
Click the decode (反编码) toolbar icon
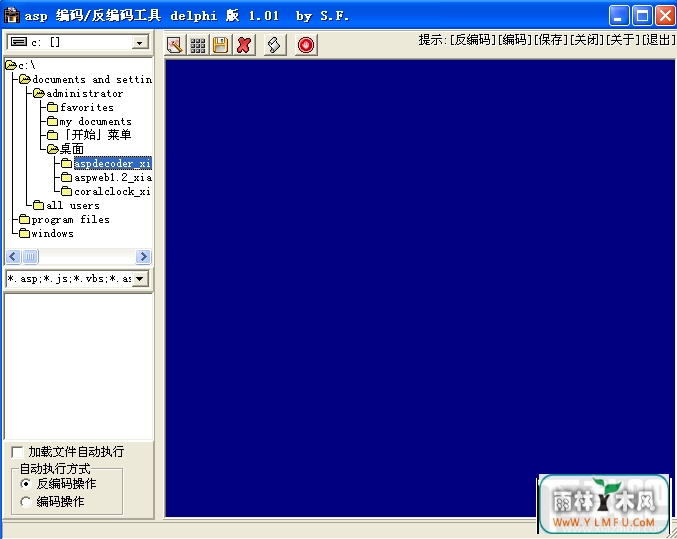click(175, 45)
